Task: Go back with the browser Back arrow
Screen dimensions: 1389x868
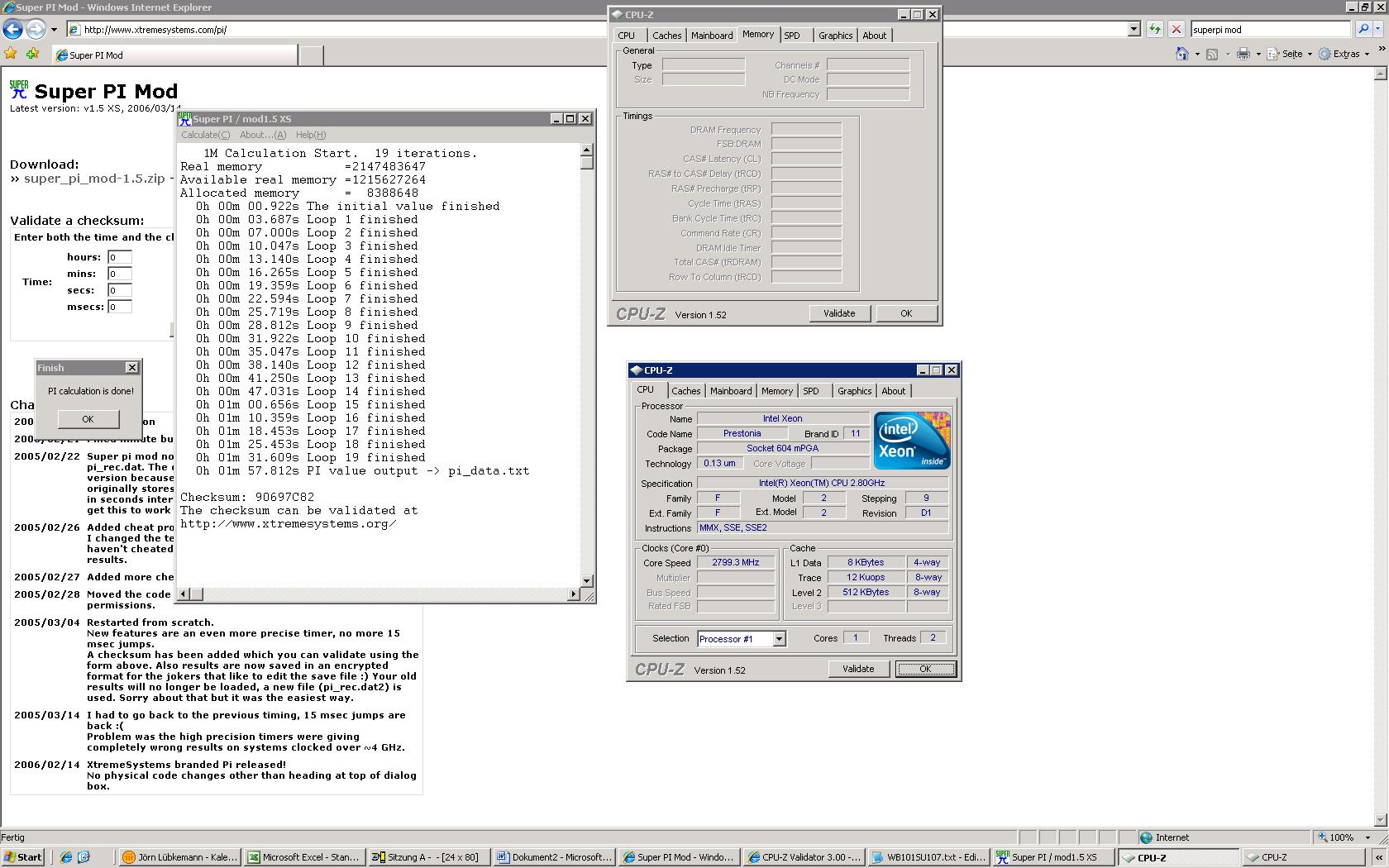Action: [x=12, y=30]
